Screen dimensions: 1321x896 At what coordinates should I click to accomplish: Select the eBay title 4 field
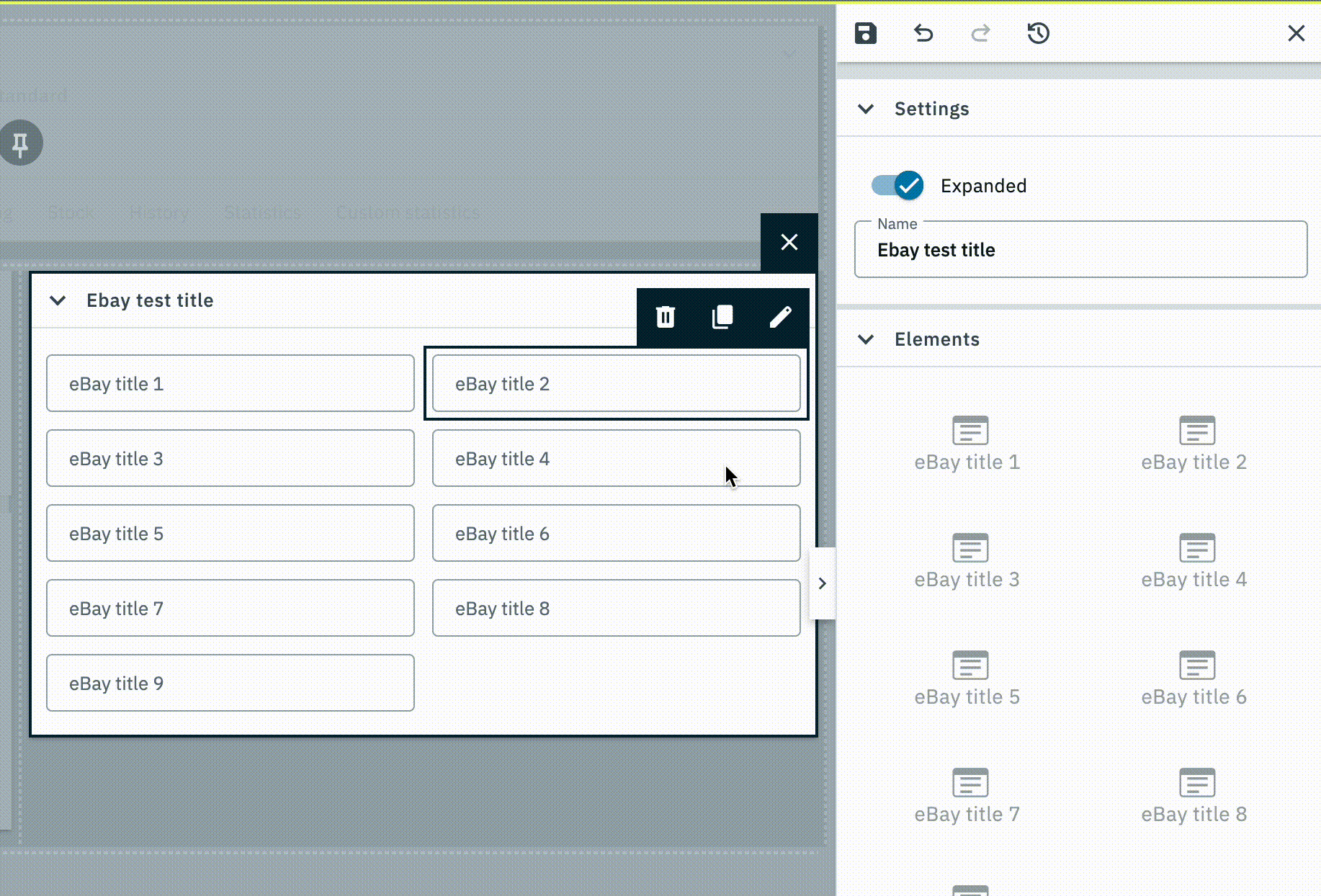[617, 458]
